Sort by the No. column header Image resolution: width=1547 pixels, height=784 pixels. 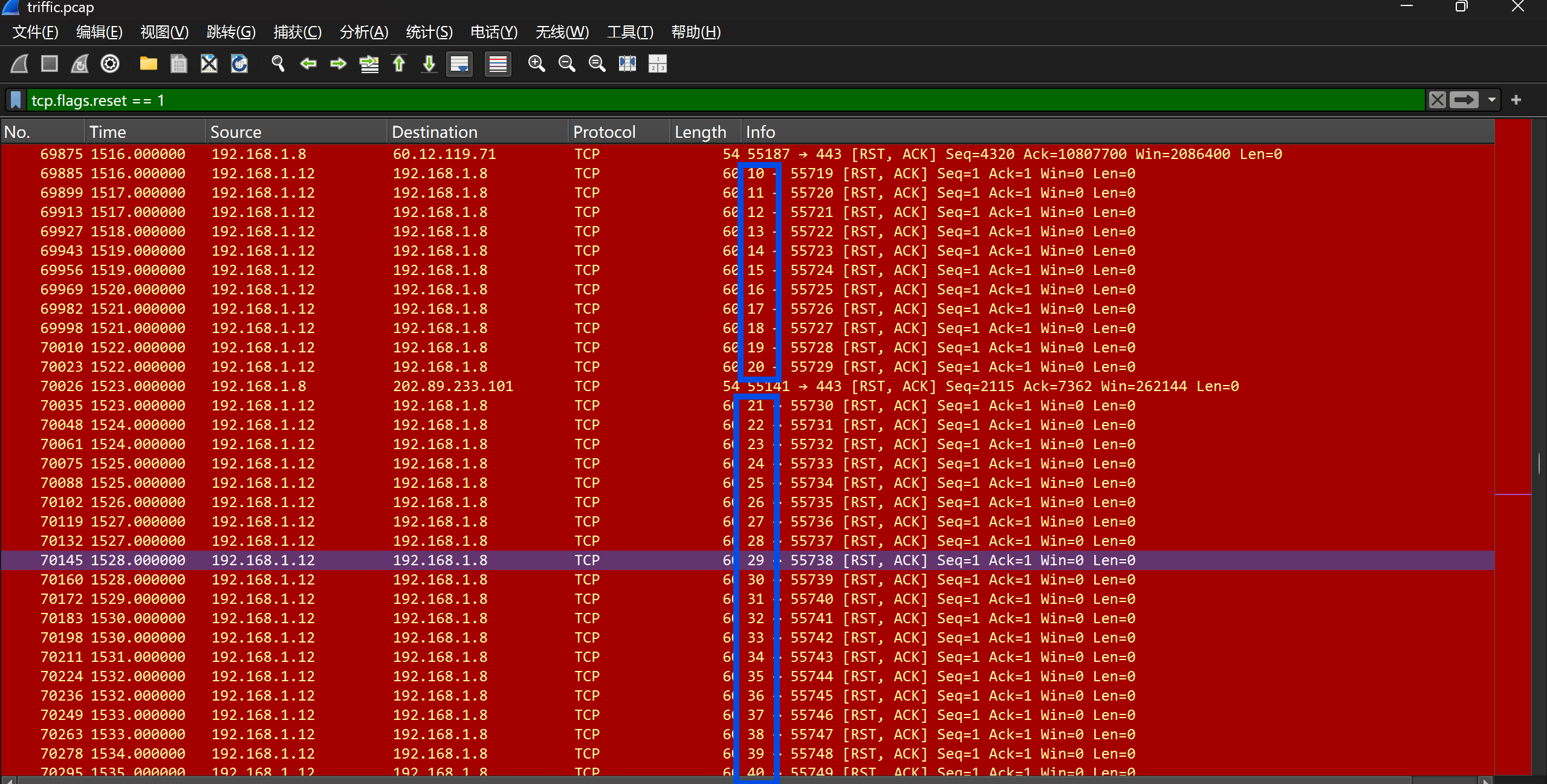click(x=42, y=132)
